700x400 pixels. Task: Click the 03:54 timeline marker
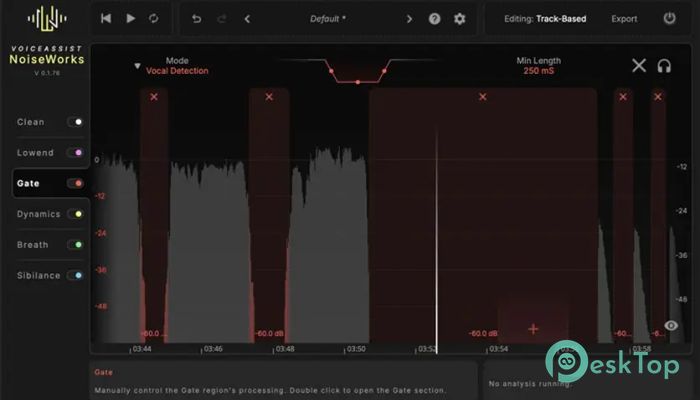[499, 349]
